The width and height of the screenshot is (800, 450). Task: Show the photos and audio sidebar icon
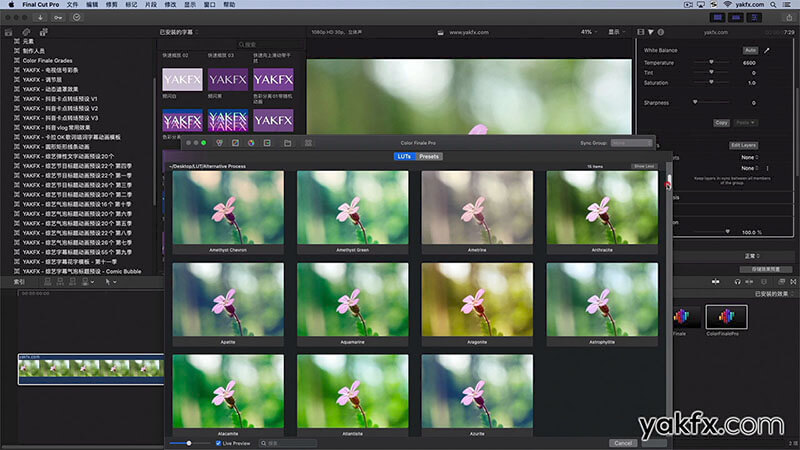point(26,32)
